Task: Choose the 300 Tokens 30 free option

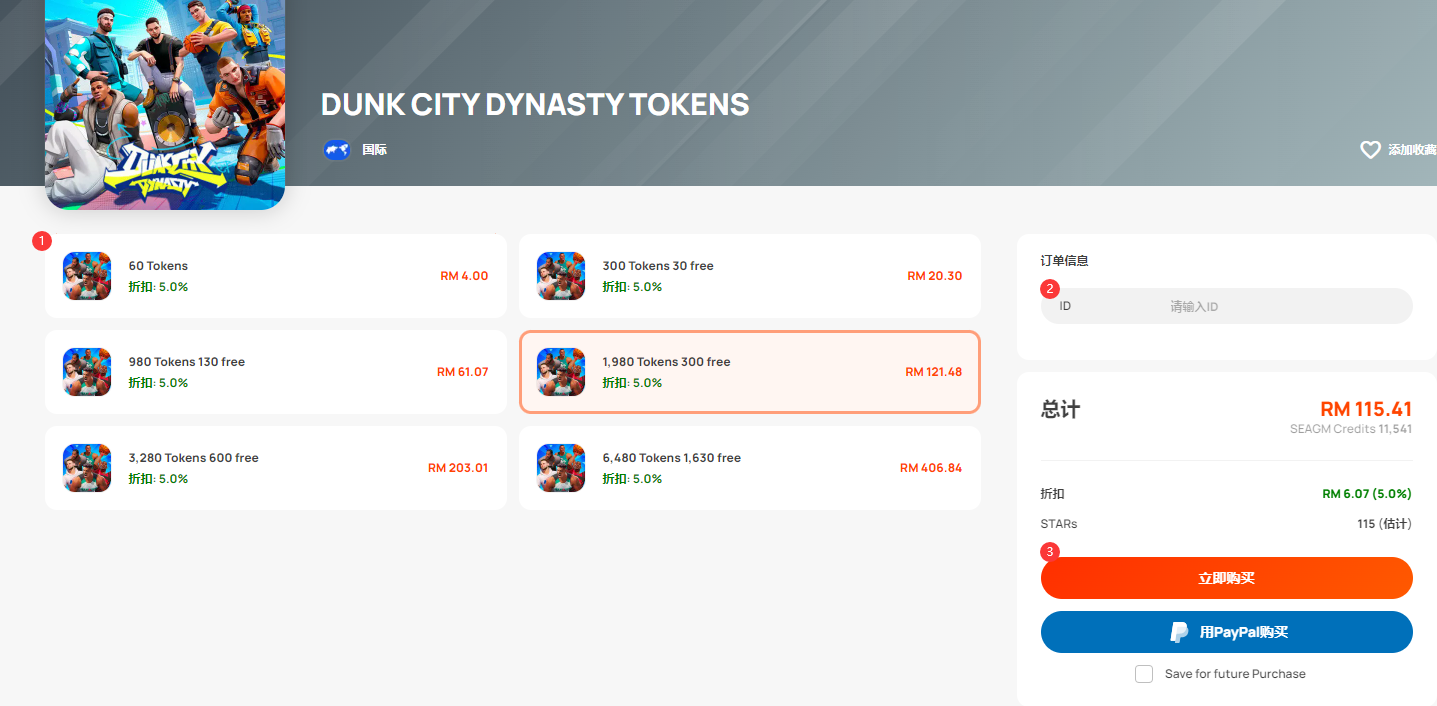Action: tap(750, 276)
